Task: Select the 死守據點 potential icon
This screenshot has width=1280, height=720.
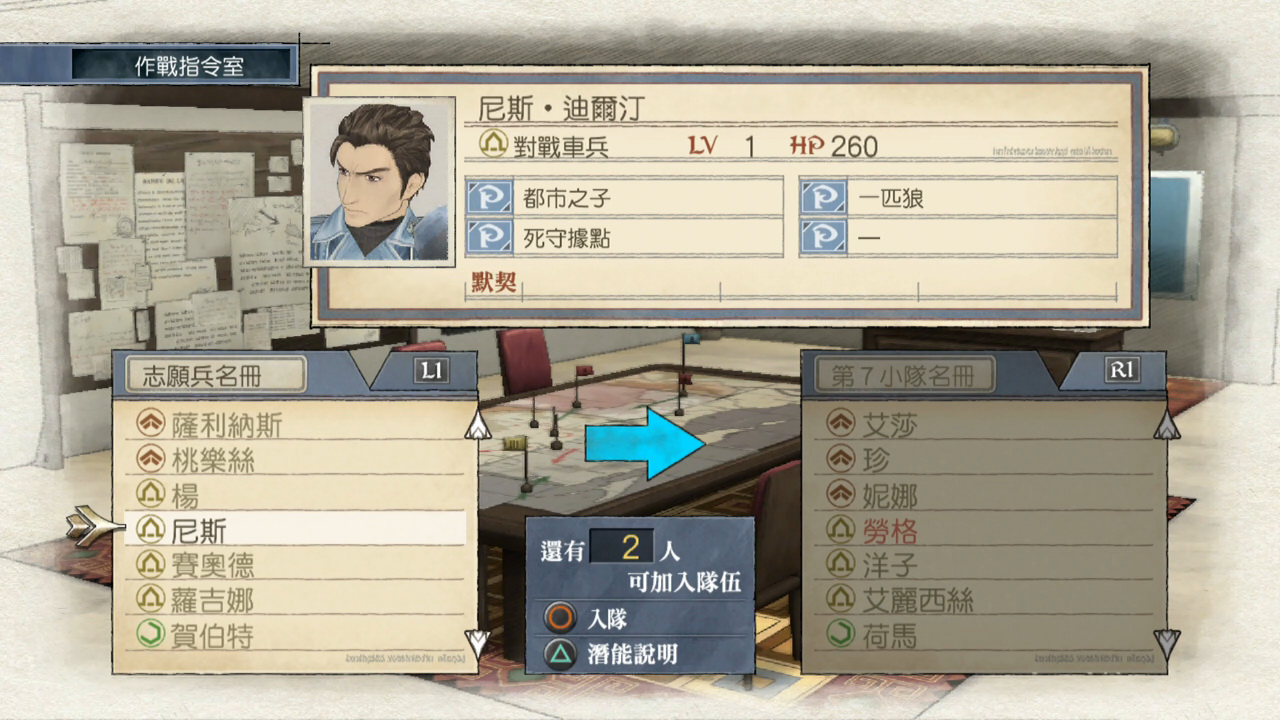Action: click(490, 238)
